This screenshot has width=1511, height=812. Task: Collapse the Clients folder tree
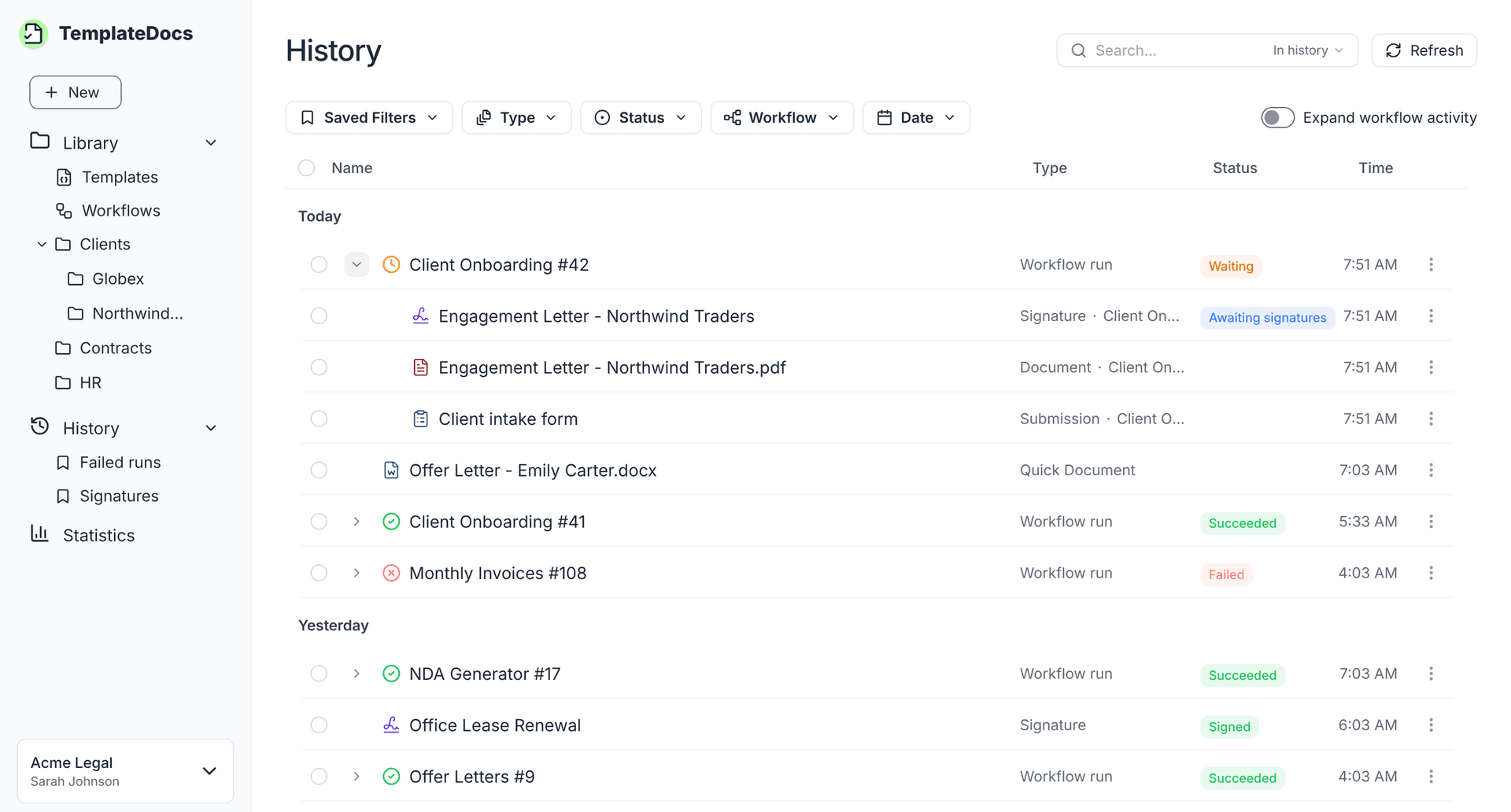pyautogui.click(x=42, y=244)
